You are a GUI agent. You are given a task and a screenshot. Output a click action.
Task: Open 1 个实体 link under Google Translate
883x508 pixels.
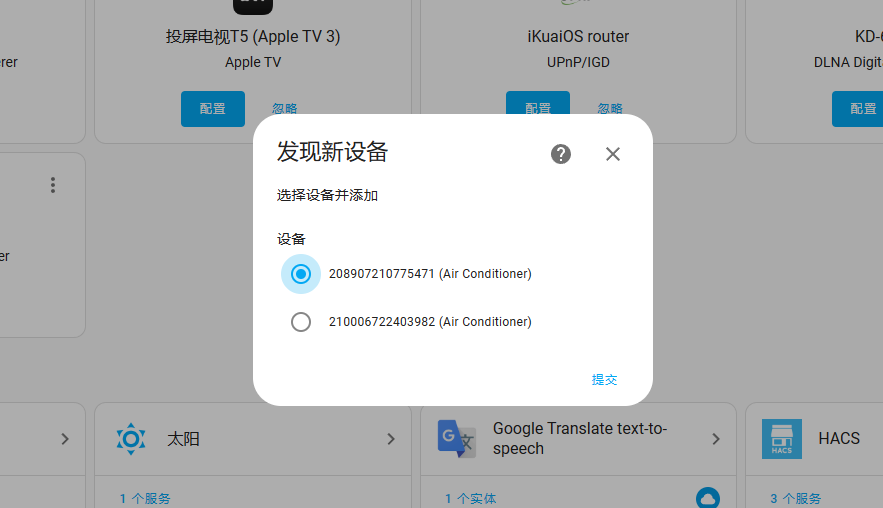(470, 498)
